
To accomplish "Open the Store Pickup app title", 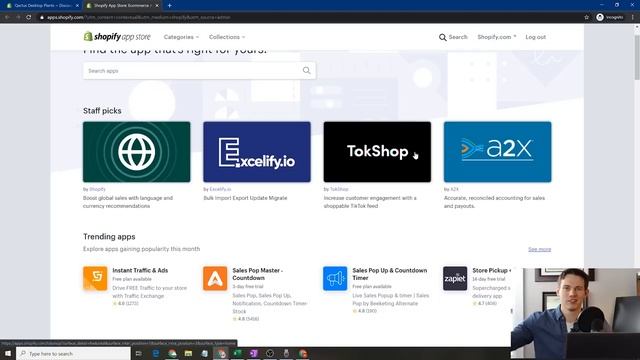I will coord(491,270).
